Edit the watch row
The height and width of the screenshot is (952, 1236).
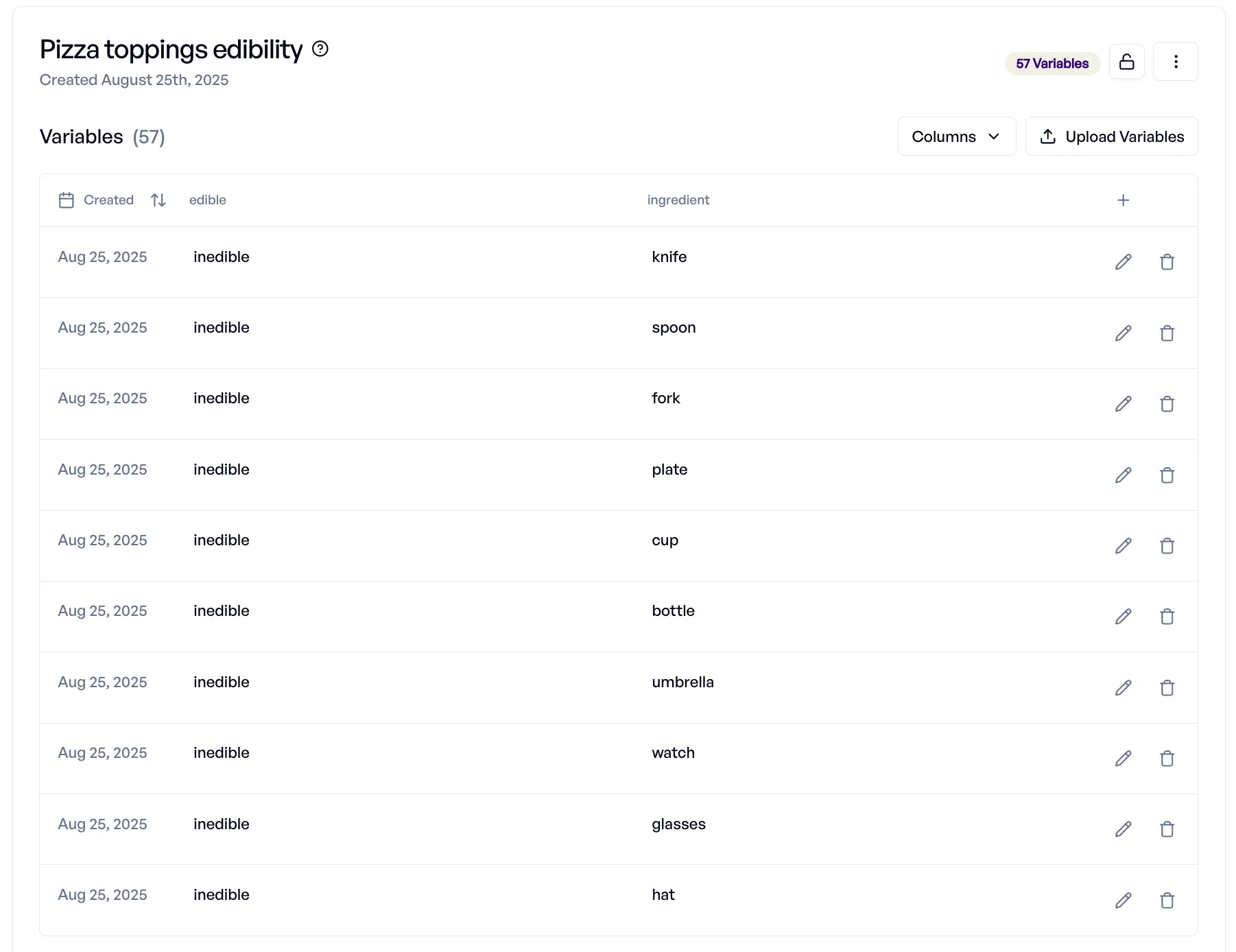point(1123,759)
